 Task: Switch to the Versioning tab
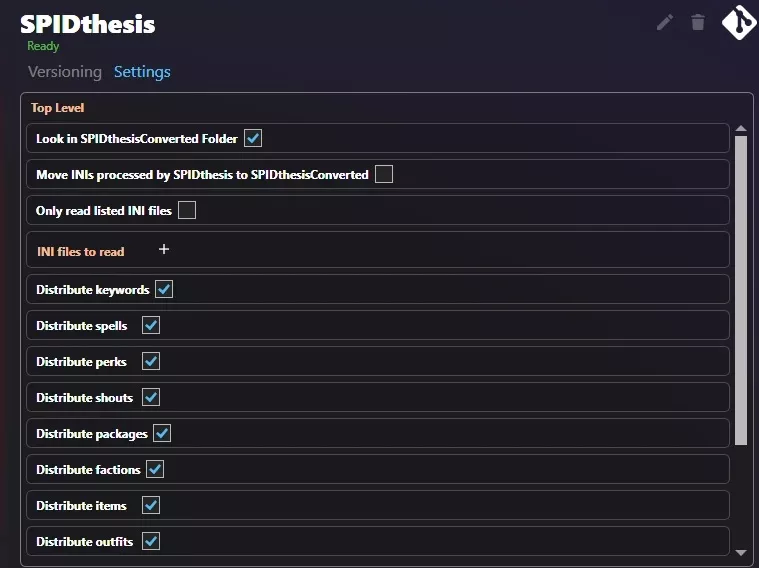pyautogui.click(x=65, y=72)
